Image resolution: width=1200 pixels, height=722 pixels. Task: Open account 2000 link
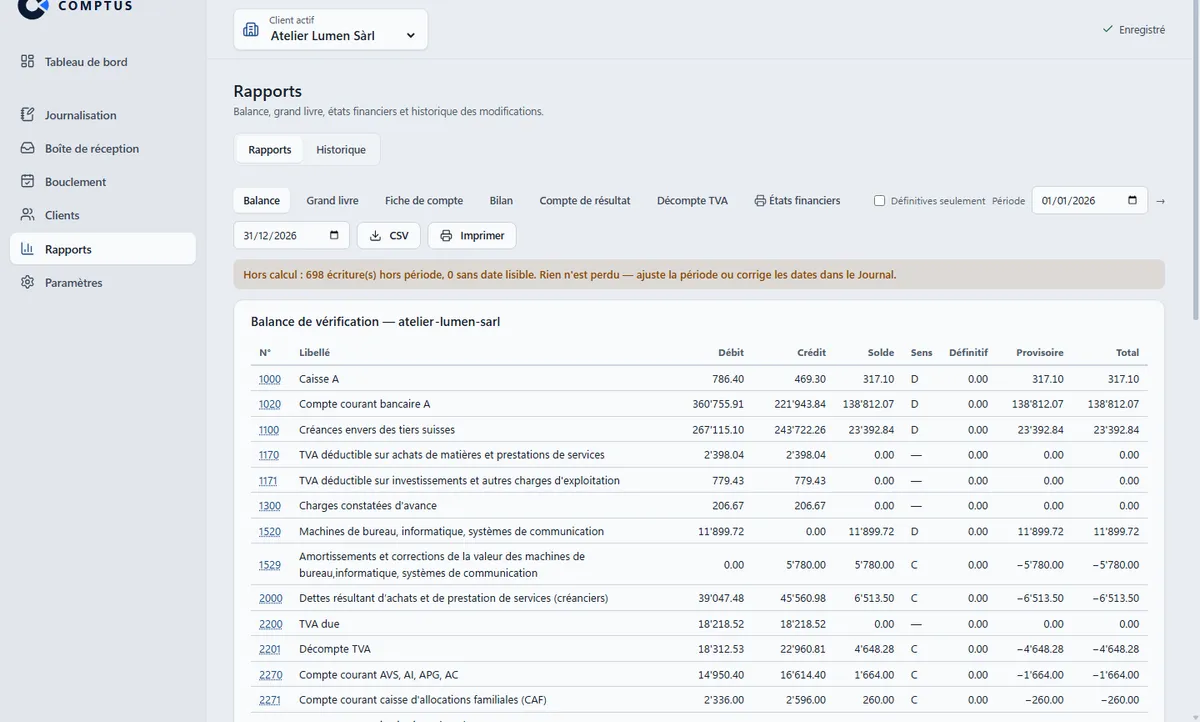[x=271, y=598]
